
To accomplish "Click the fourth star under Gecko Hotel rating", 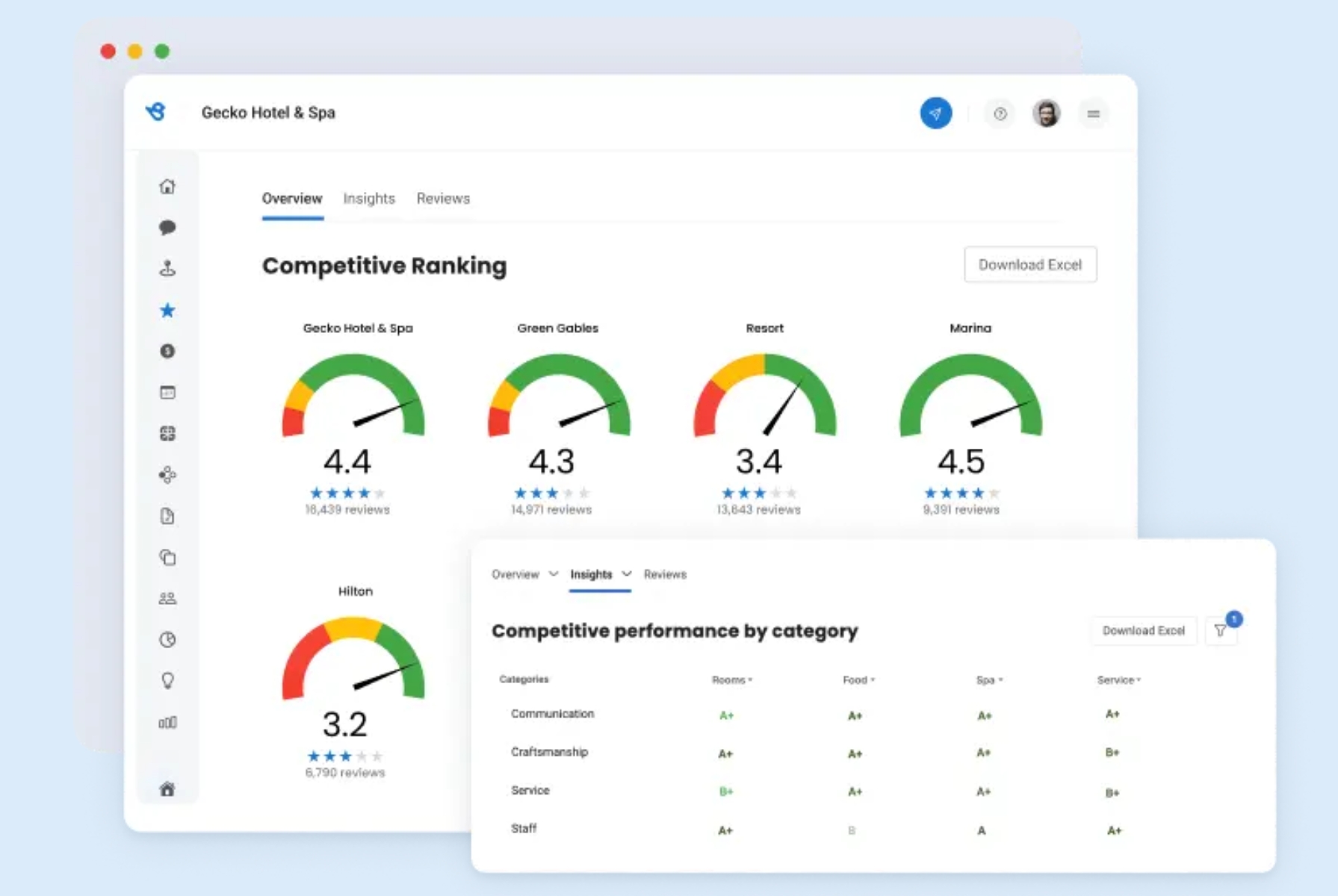I will pos(364,493).
